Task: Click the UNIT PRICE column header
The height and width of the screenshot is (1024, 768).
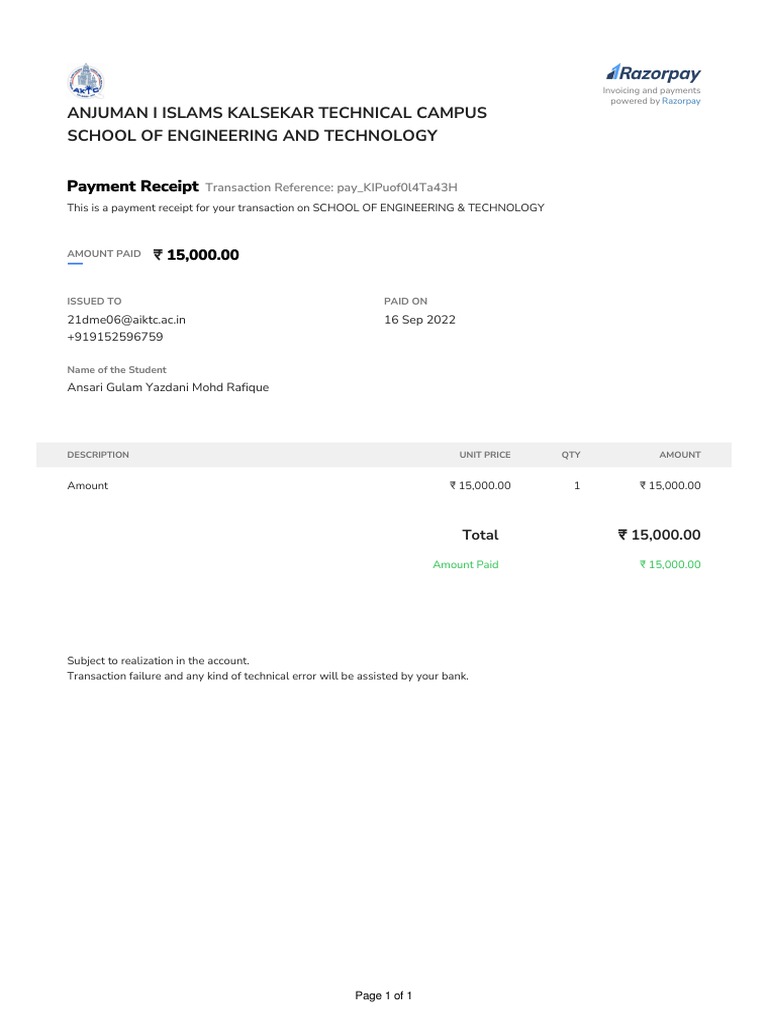Action: pyautogui.click(x=485, y=455)
